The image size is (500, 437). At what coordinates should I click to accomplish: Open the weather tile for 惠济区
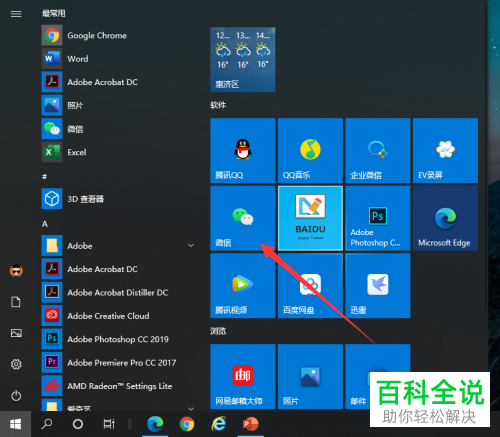click(243, 60)
